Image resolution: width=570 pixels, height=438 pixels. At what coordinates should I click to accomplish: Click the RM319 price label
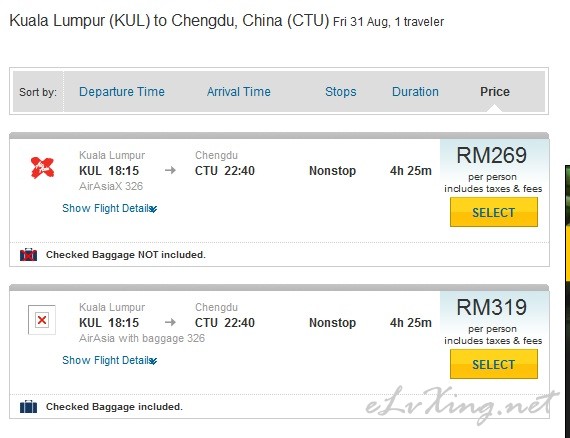491,307
